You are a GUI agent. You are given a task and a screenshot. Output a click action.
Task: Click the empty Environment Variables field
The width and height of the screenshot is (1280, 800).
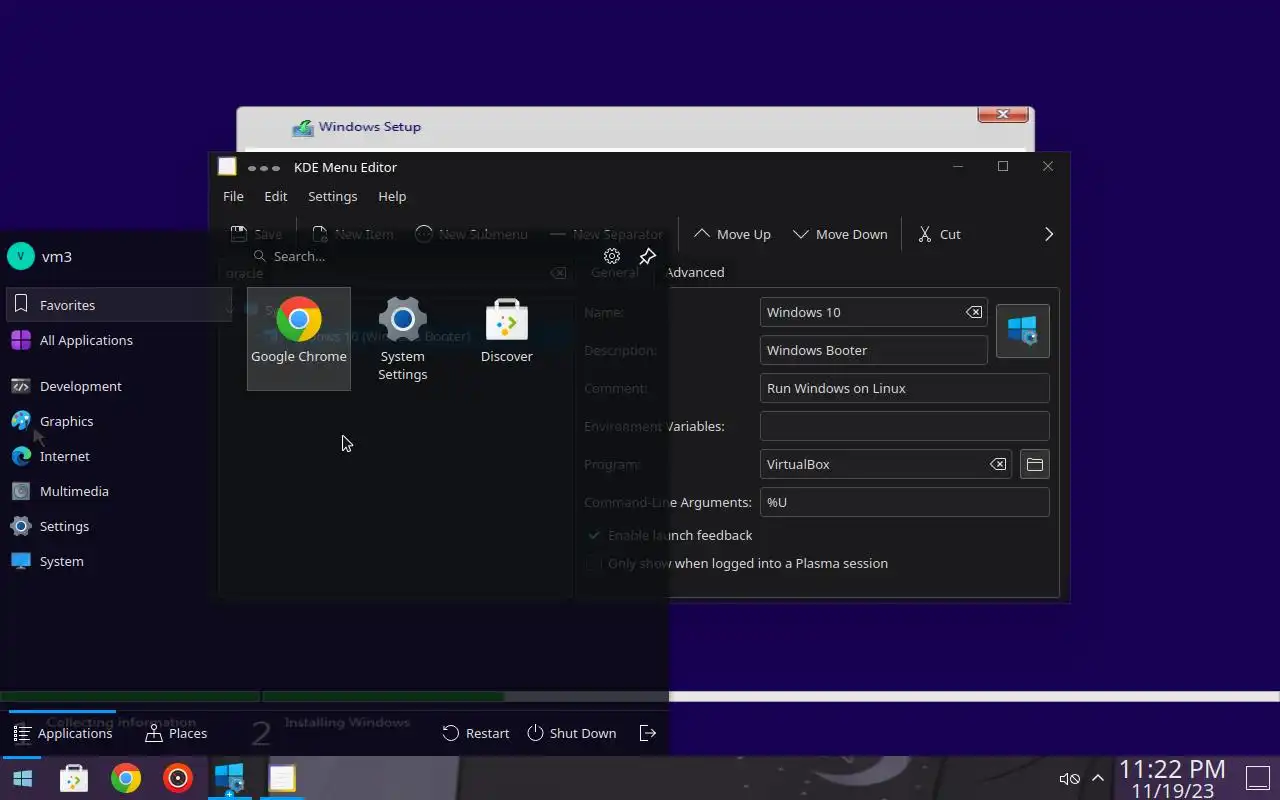pyautogui.click(x=904, y=426)
